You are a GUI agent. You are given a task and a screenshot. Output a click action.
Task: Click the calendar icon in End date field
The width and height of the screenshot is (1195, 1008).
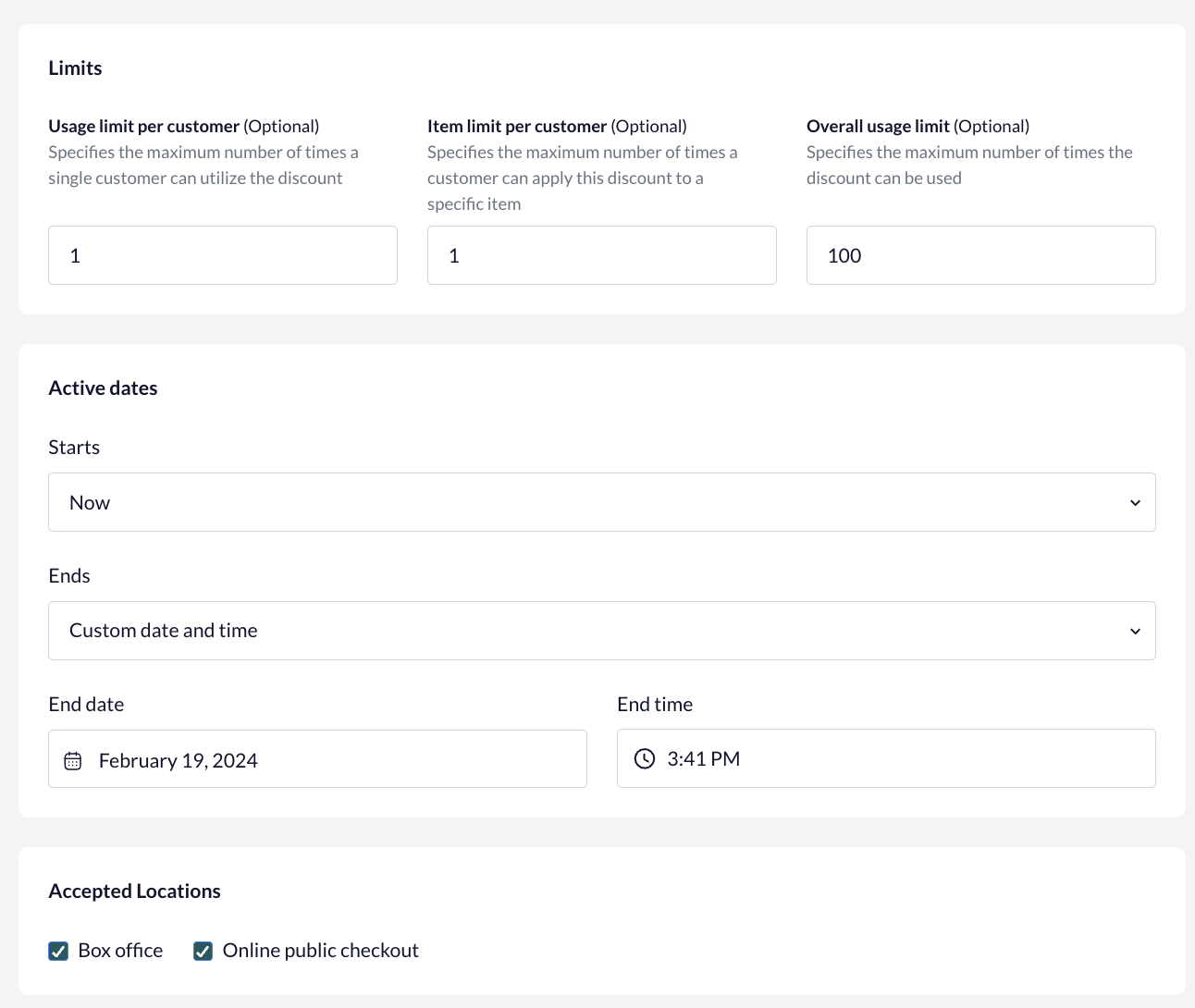(x=73, y=761)
